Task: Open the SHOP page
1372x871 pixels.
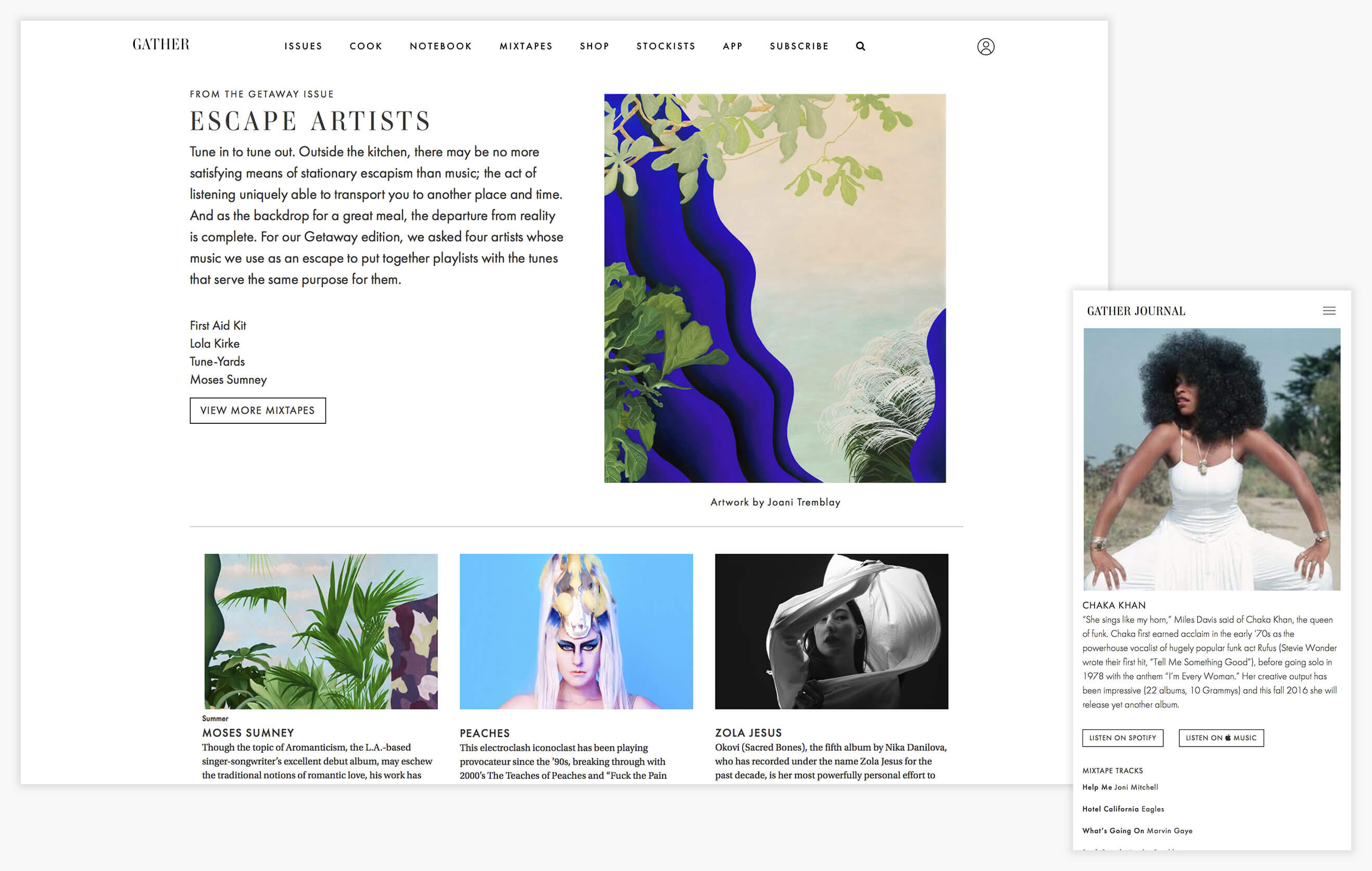Action: (x=594, y=46)
